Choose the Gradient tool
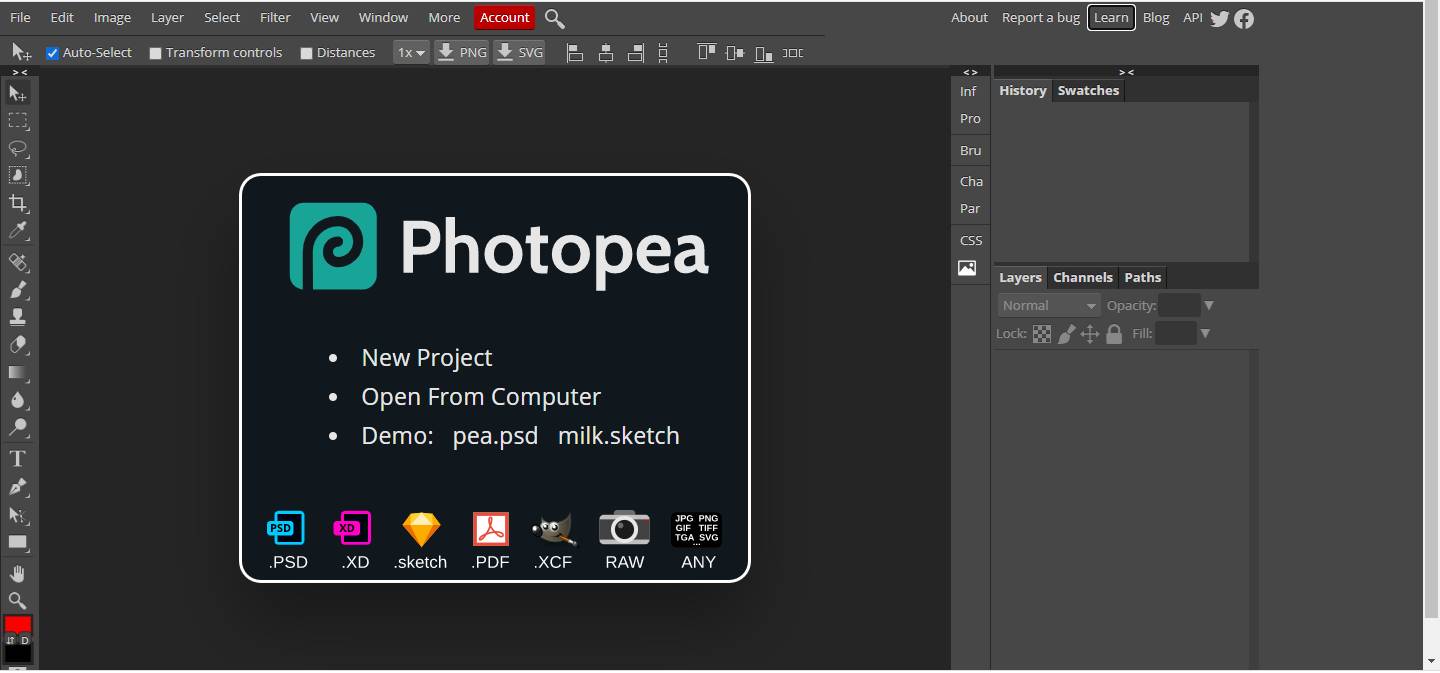Image resolution: width=1440 pixels, height=673 pixels. [18, 372]
